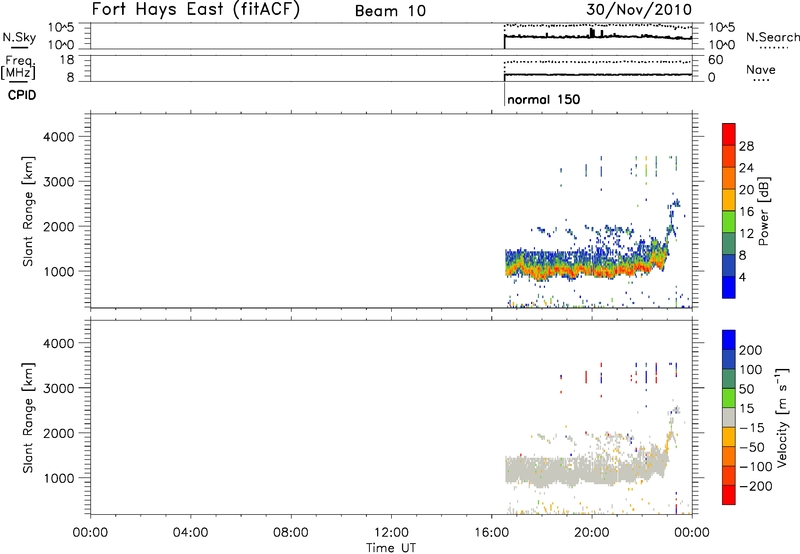The width and height of the screenshot is (800, 554).
Task: Click the '50' Velocity color bar tick
Action: click(x=746, y=389)
